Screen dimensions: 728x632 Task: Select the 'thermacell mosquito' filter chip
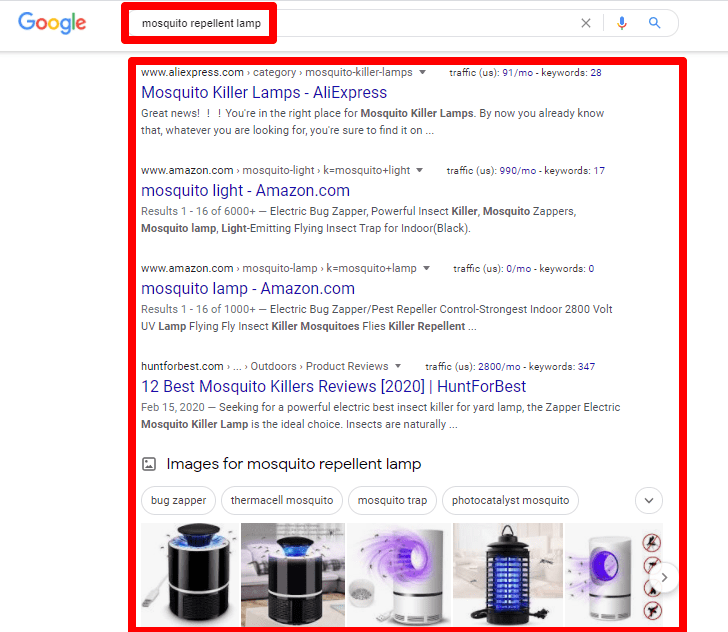coord(282,500)
